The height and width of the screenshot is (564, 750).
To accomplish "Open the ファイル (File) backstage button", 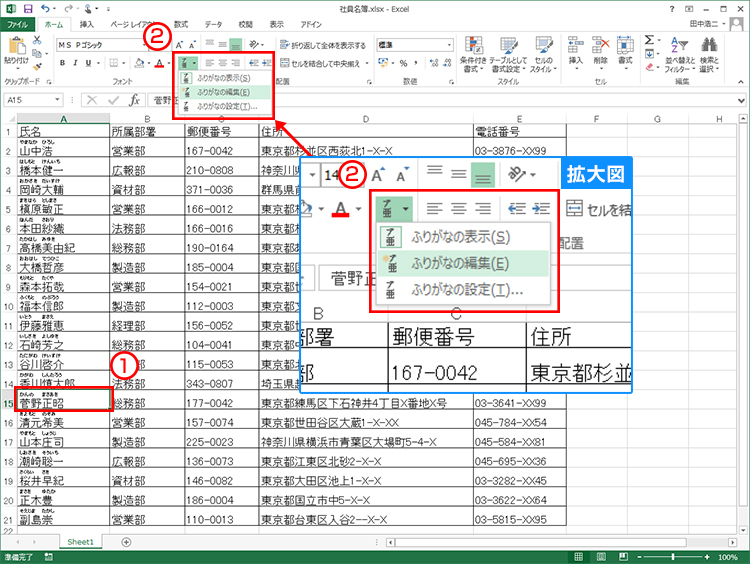I will [18, 23].
